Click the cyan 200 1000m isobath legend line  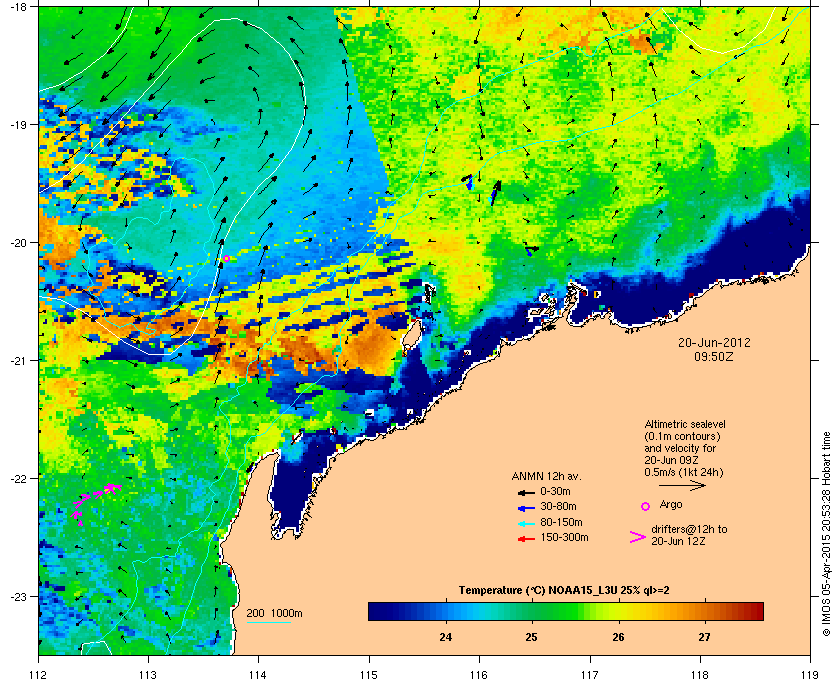[x=268, y=622]
